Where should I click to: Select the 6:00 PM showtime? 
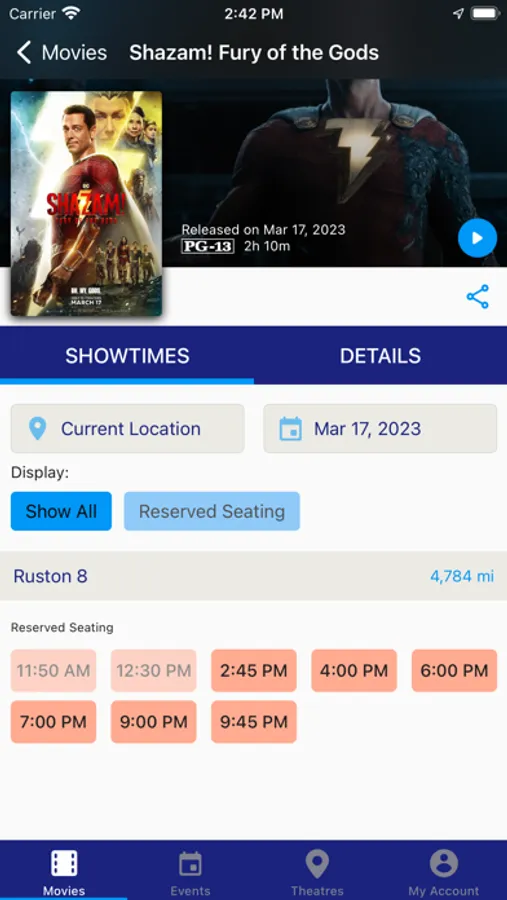click(x=454, y=670)
